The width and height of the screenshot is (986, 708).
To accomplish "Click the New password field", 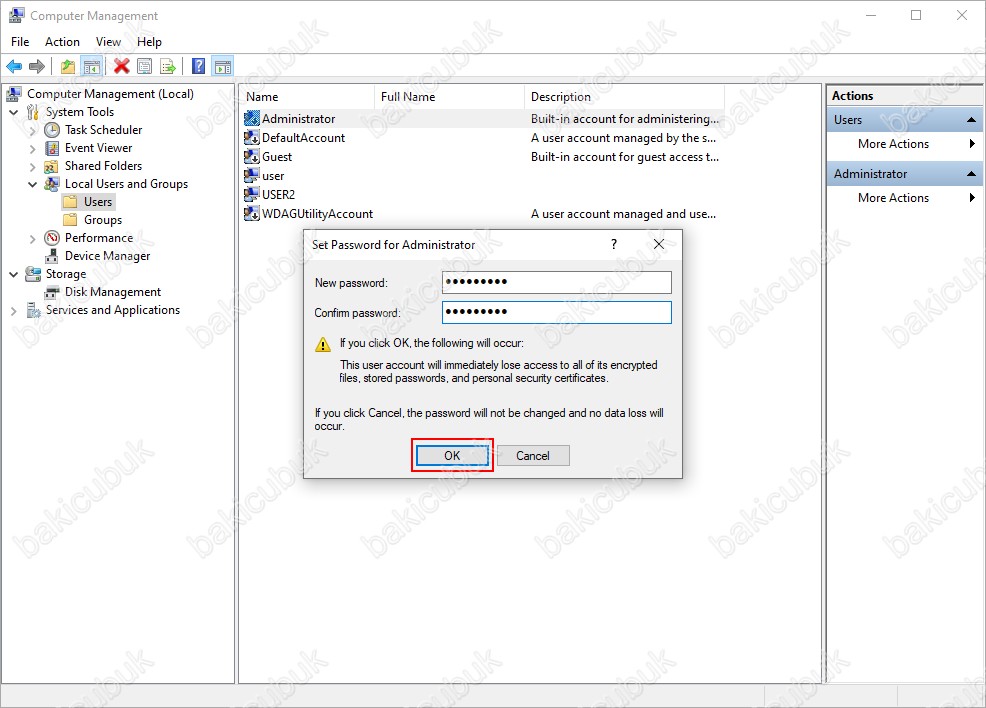I will [x=557, y=282].
